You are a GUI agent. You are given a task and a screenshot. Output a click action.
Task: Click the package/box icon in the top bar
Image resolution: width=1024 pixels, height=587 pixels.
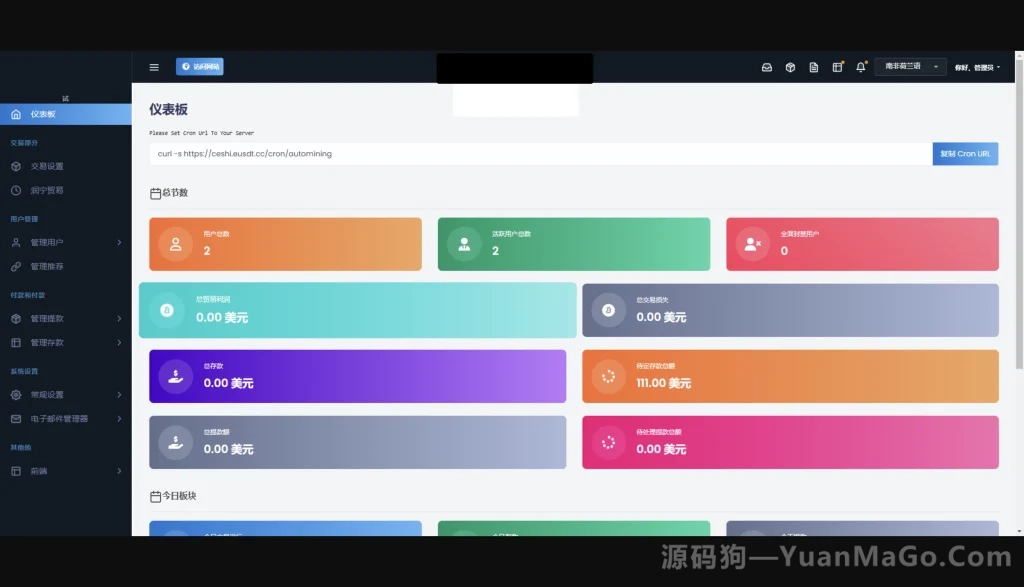point(790,66)
